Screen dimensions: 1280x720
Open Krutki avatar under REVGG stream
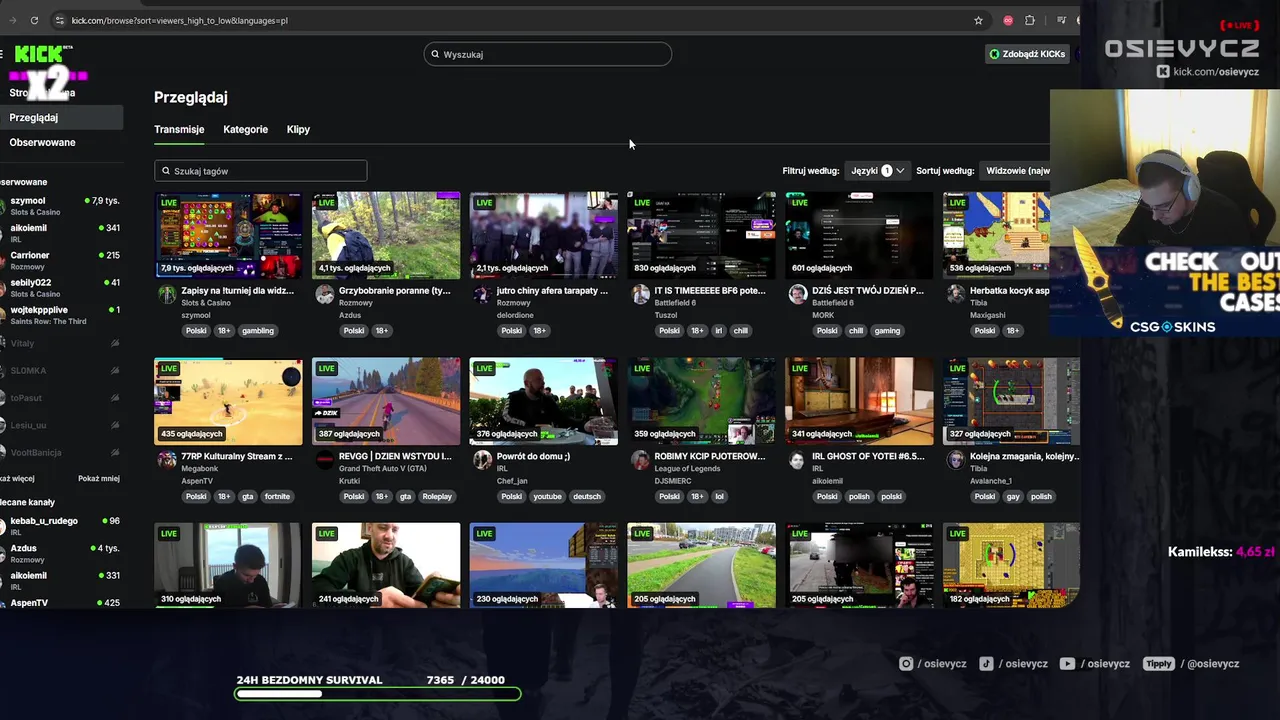pos(324,460)
